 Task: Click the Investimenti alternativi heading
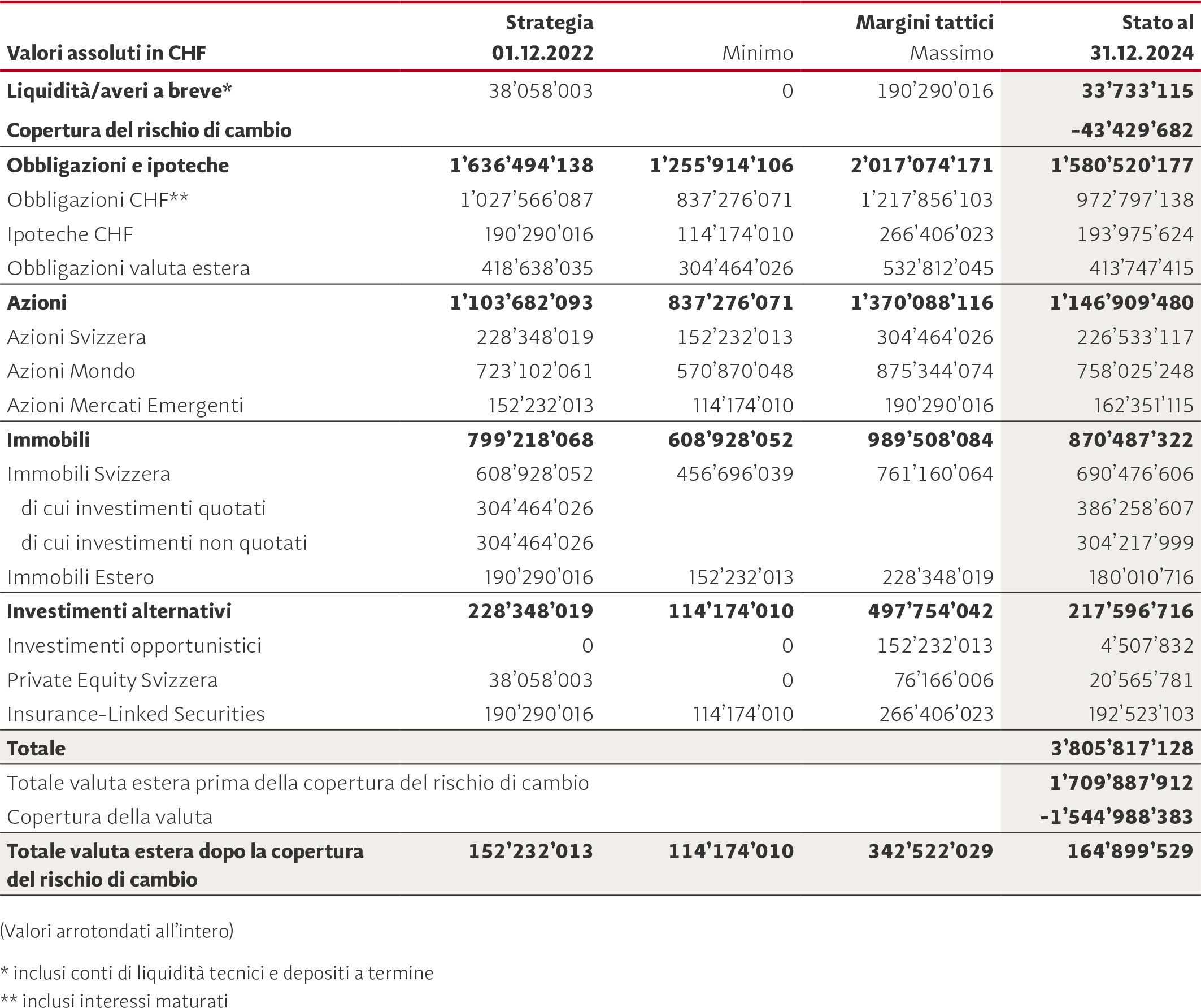click(119, 611)
